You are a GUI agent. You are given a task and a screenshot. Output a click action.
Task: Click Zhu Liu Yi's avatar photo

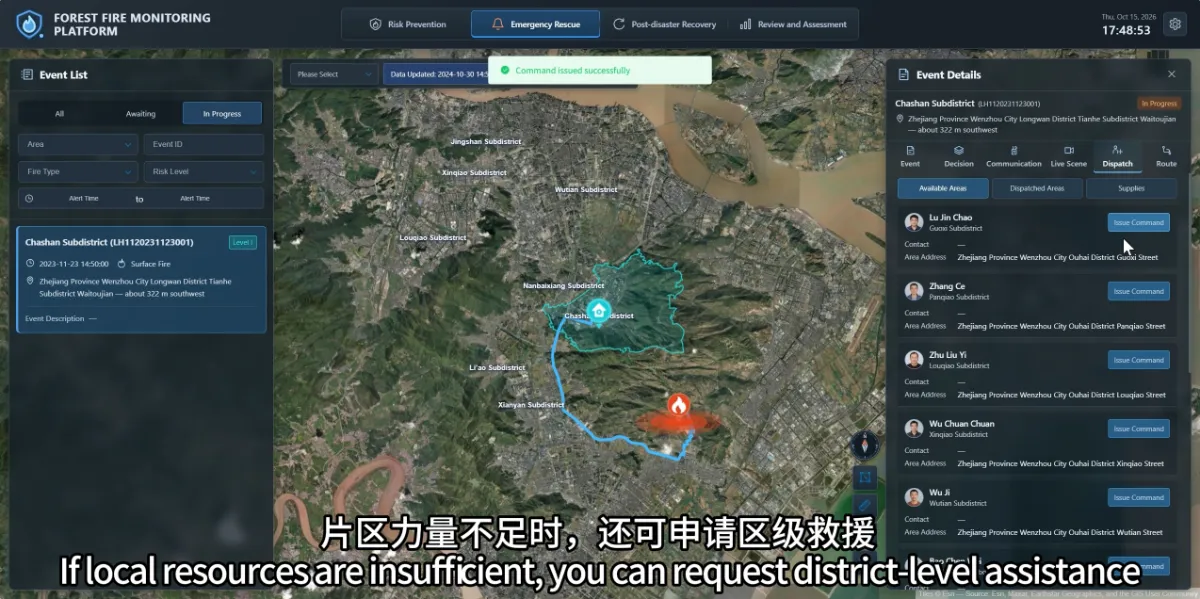click(x=914, y=360)
